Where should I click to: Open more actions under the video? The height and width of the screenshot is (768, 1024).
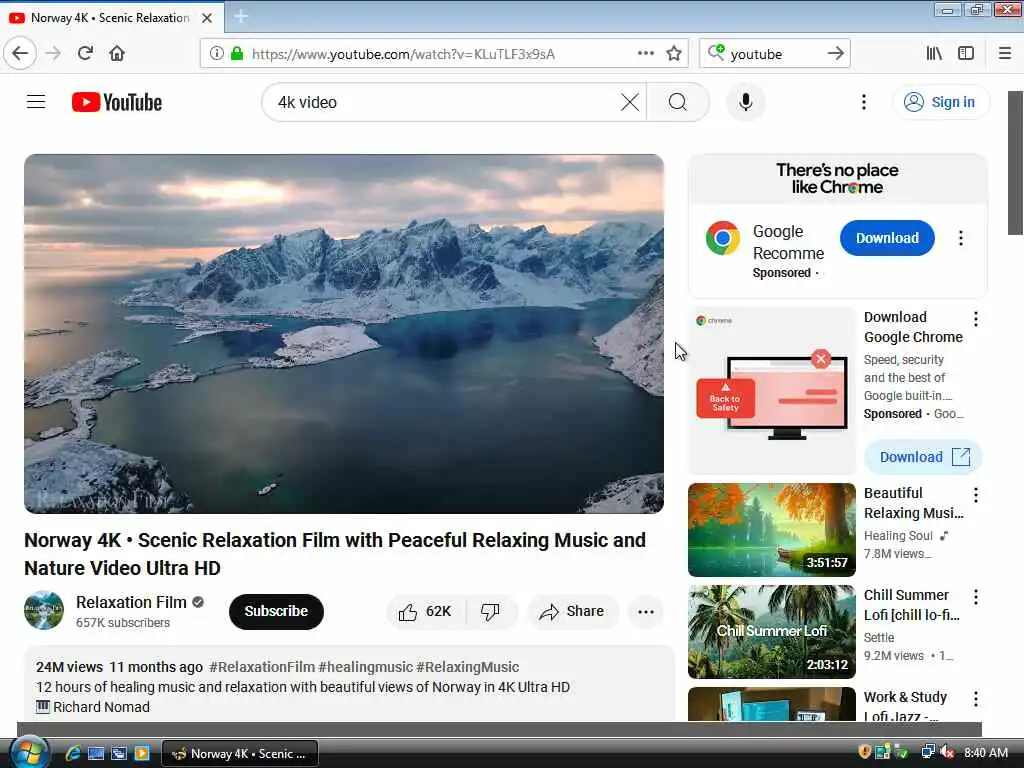[x=646, y=612]
